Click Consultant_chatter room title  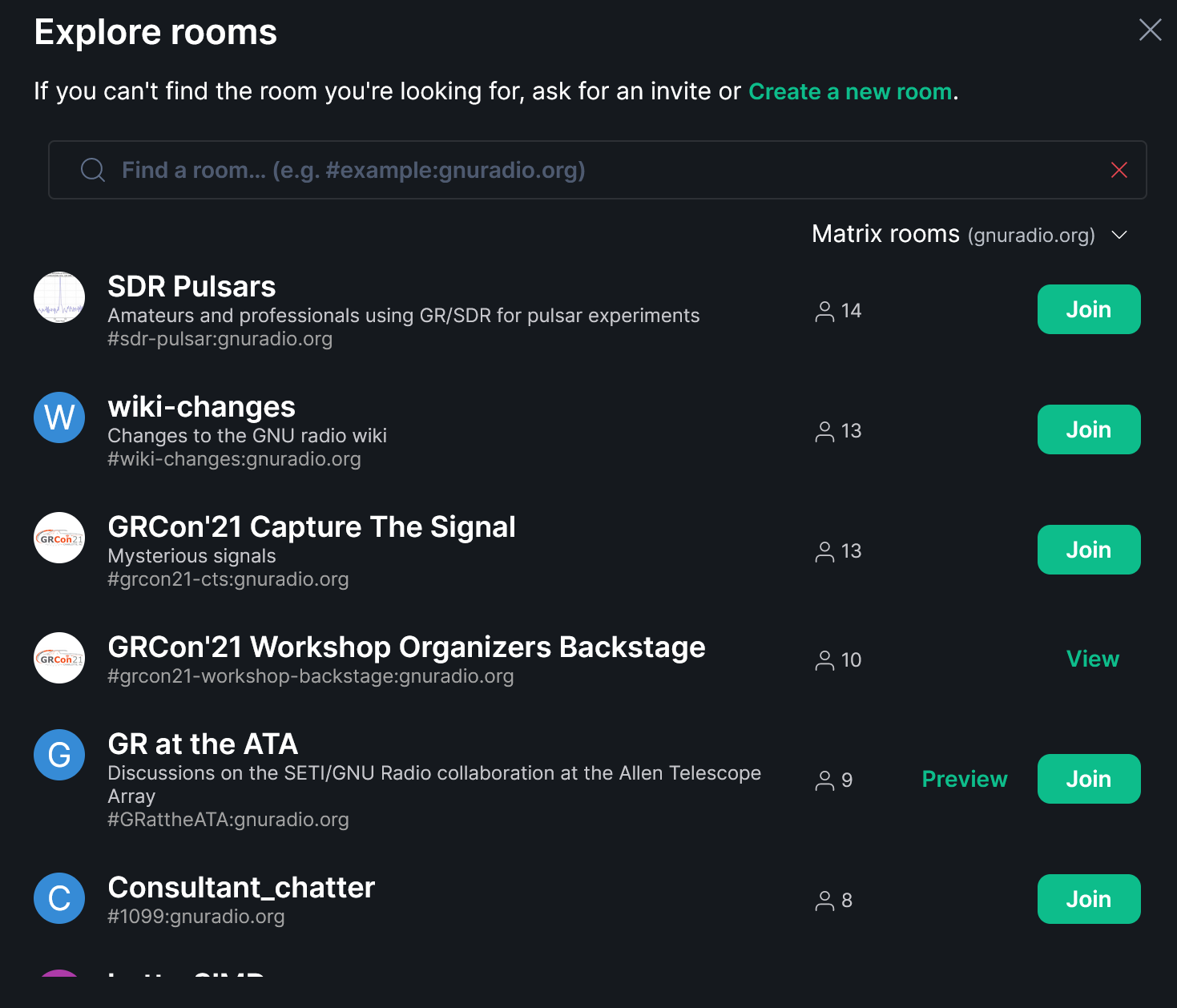pyautogui.click(x=241, y=888)
